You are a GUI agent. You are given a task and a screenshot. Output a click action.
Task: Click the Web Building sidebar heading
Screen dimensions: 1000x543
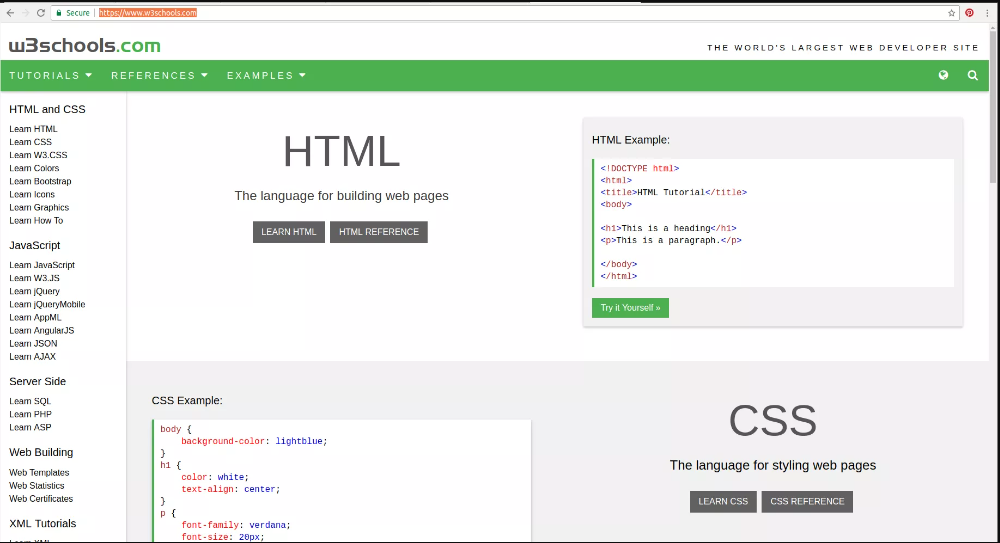[x=41, y=452]
